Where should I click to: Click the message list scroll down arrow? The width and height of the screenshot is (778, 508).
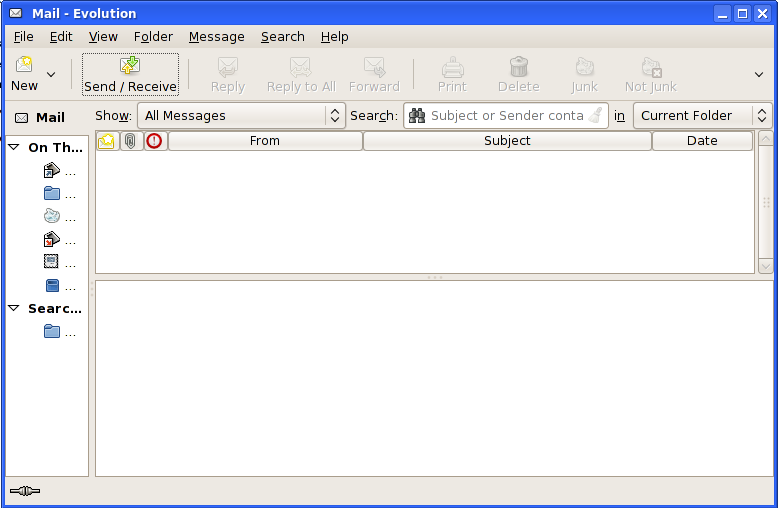(x=766, y=266)
